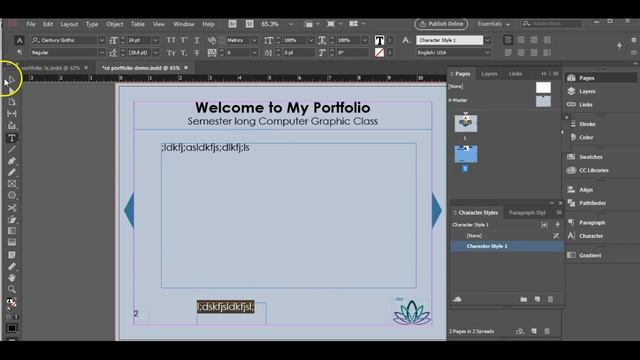Select the Eyedropper tool

pos(12,267)
